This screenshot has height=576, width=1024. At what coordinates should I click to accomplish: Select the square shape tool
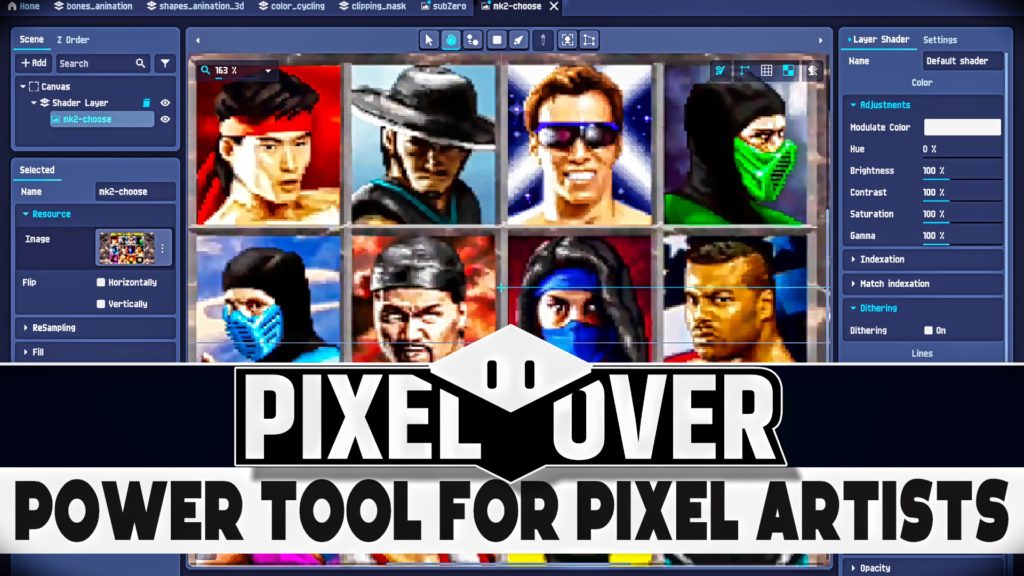(x=497, y=40)
